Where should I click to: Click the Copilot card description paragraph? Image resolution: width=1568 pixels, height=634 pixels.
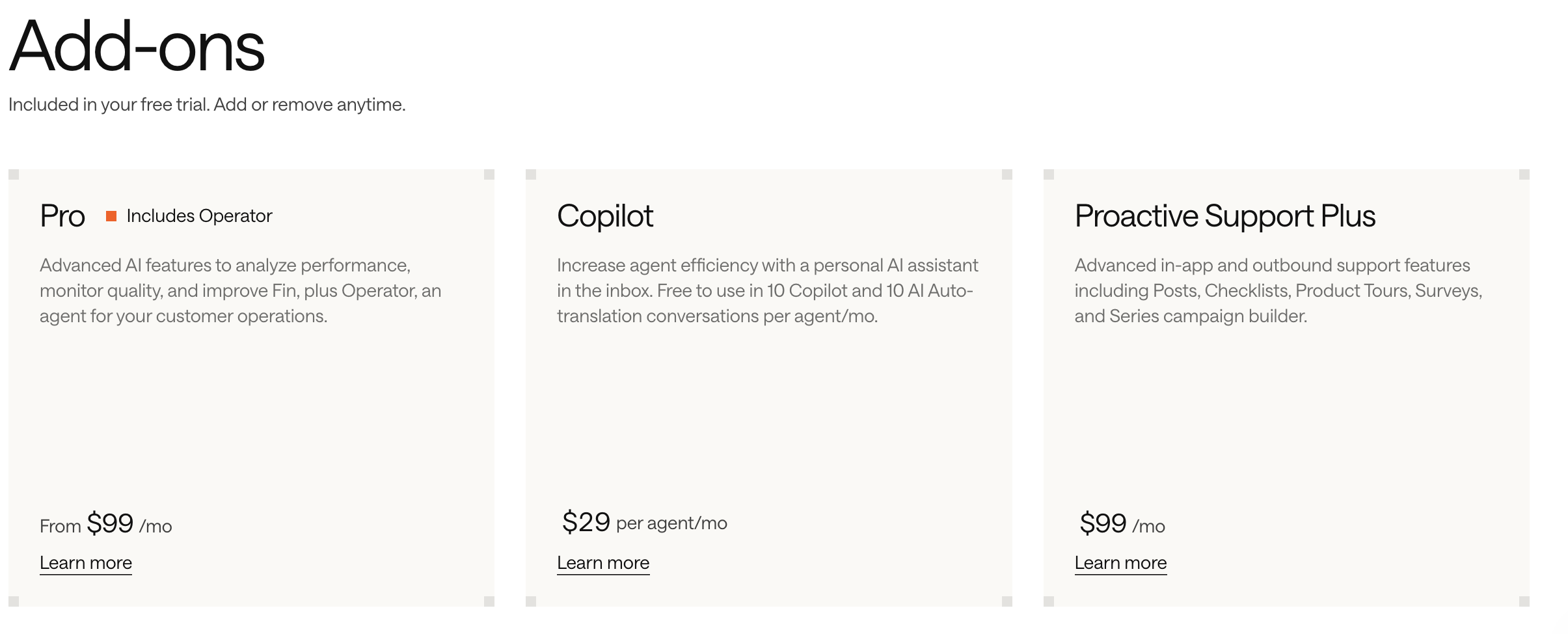(x=768, y=290)
